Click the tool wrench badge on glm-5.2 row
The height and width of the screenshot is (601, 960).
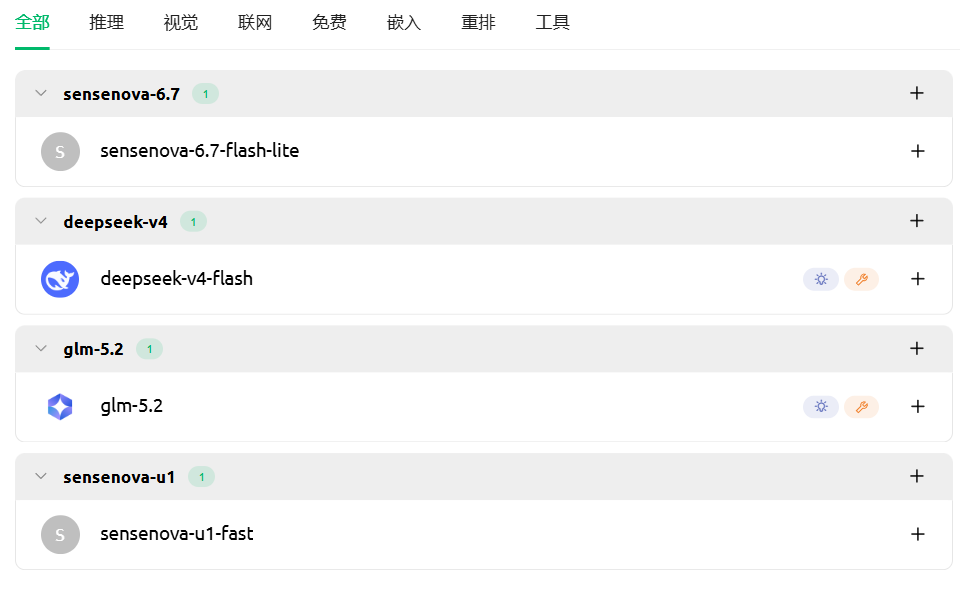[x=861, y=406]
